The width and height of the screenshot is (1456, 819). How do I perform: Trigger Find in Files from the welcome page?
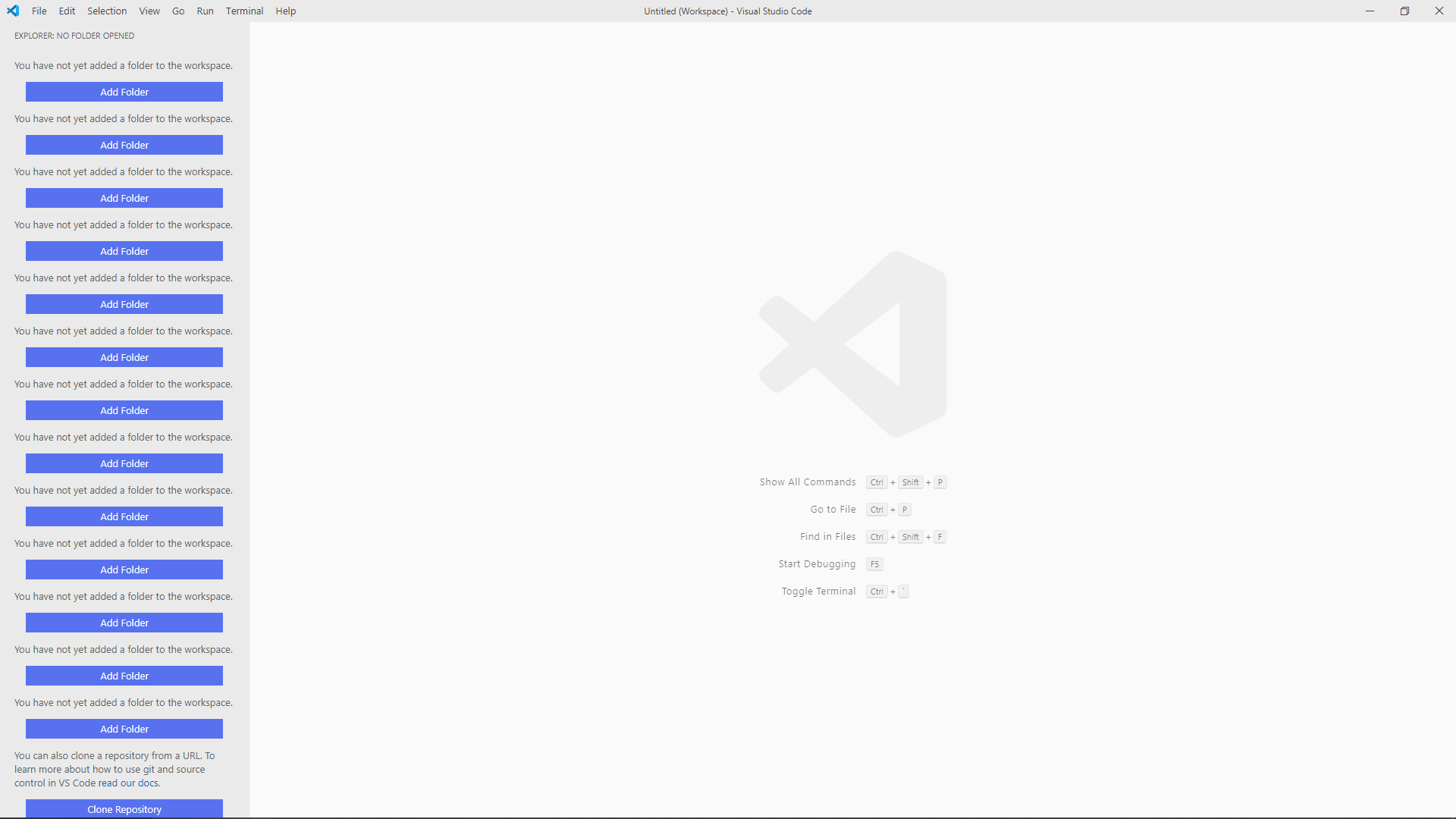click(x=827, y=536)
